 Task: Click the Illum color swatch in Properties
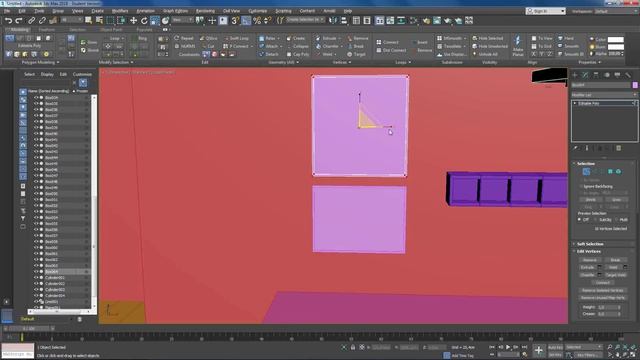coord(616,47)
